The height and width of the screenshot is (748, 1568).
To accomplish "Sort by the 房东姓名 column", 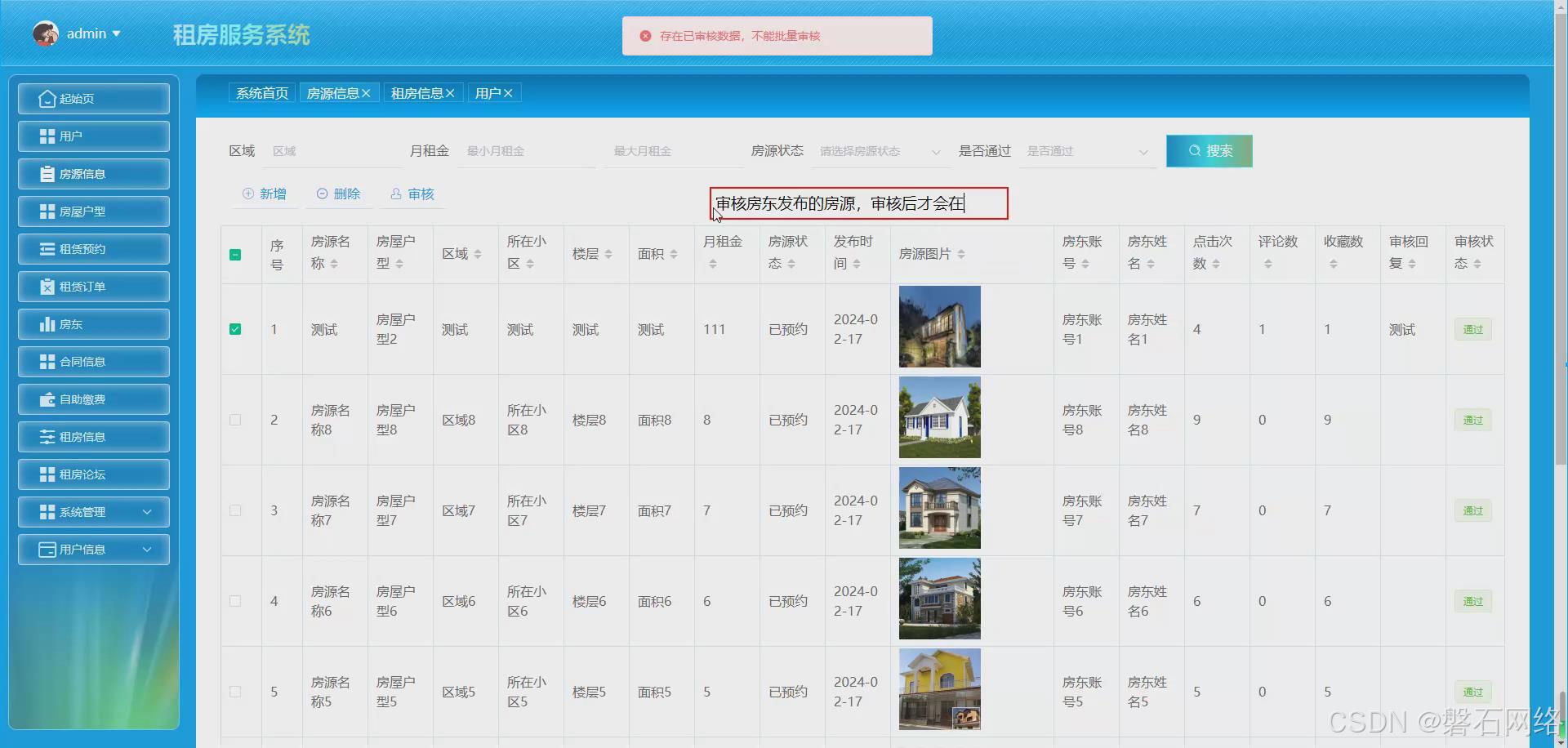I will pos(1151,264).
